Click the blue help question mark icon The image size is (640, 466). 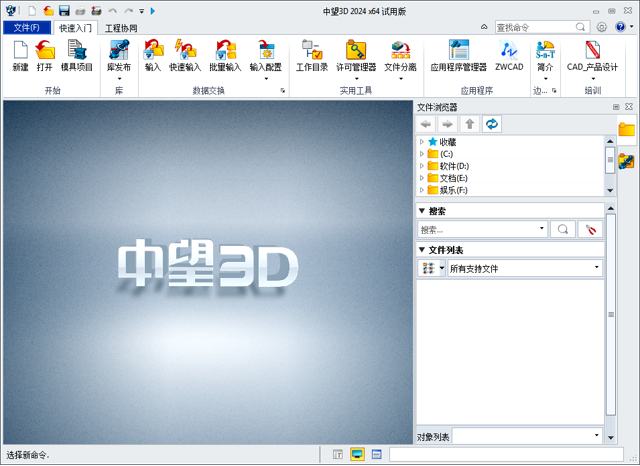point(620,27)
